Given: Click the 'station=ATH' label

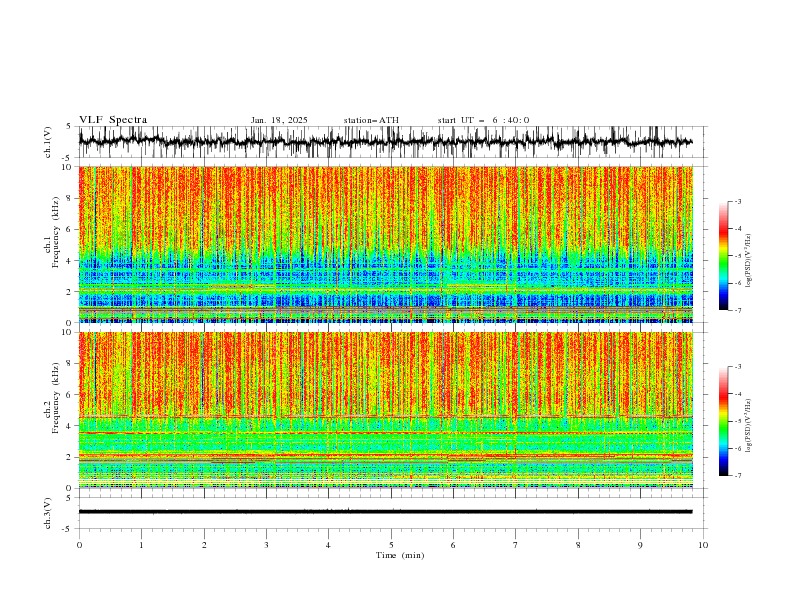Looking at the screenshot, I should coord(371,120).
